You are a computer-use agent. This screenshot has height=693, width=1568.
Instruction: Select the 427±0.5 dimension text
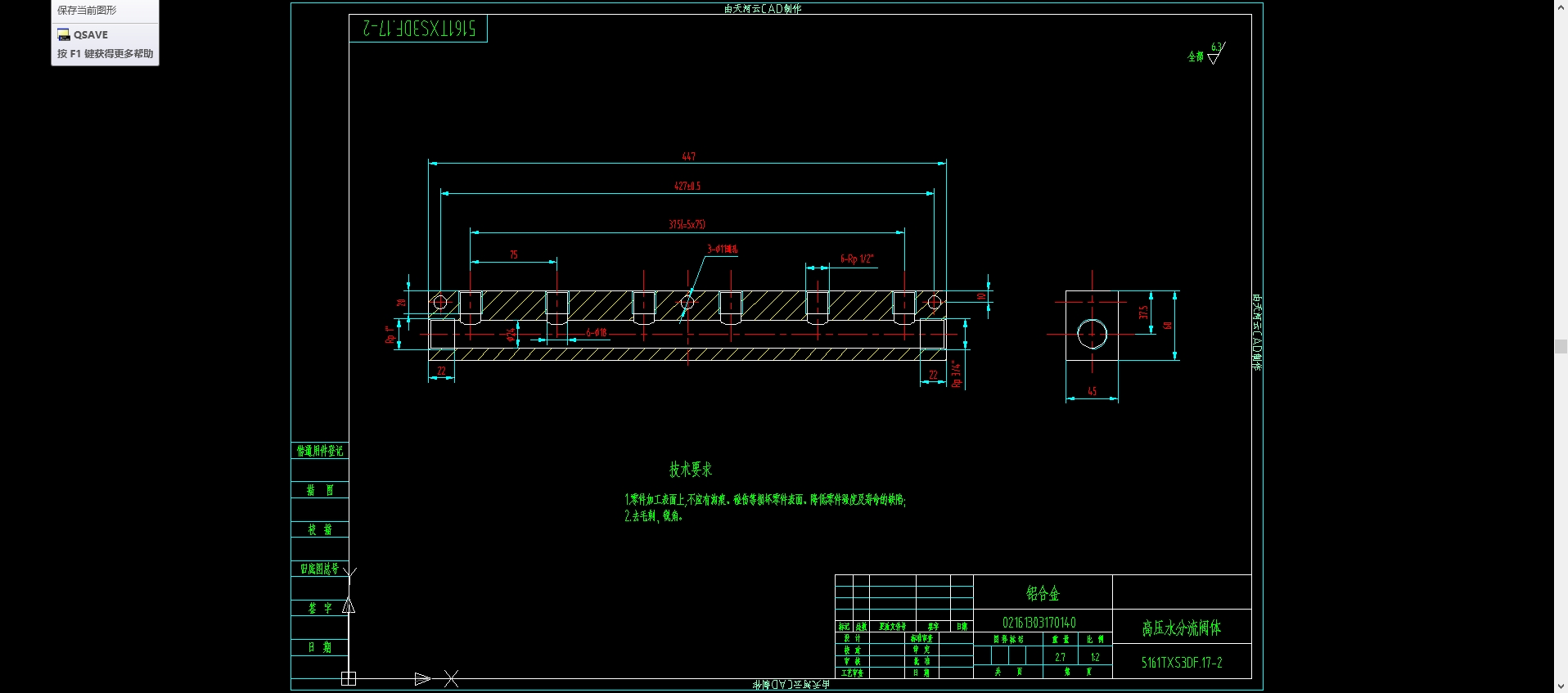(687, 187)
